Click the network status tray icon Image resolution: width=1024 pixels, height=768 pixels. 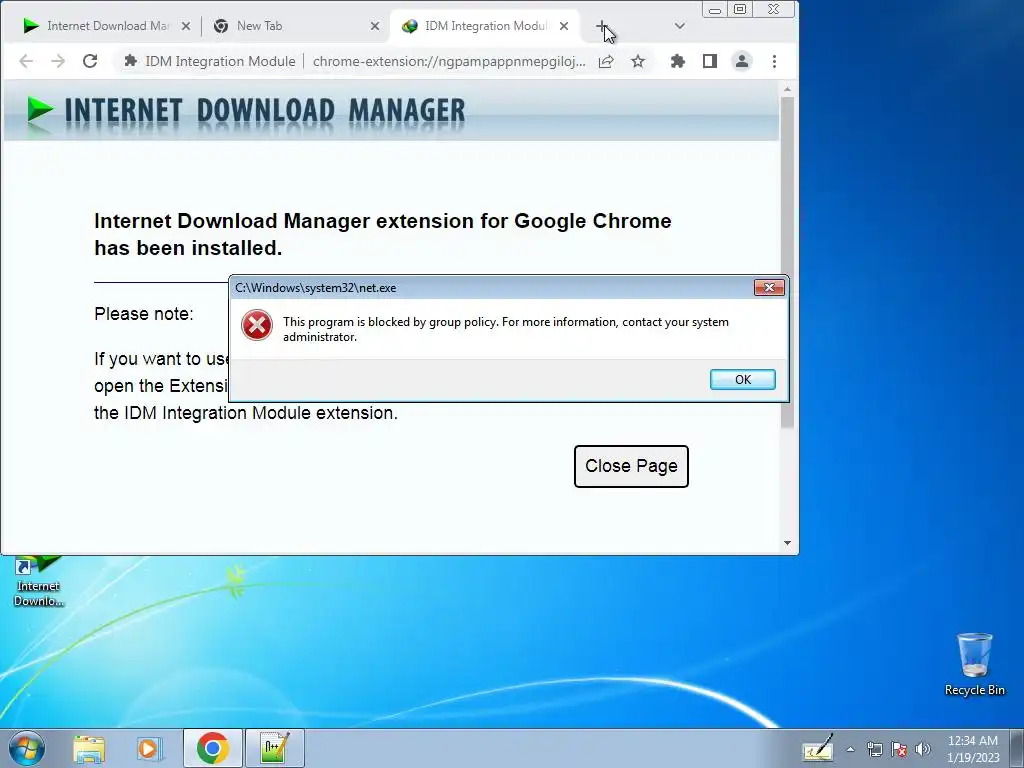pos(874,749)
